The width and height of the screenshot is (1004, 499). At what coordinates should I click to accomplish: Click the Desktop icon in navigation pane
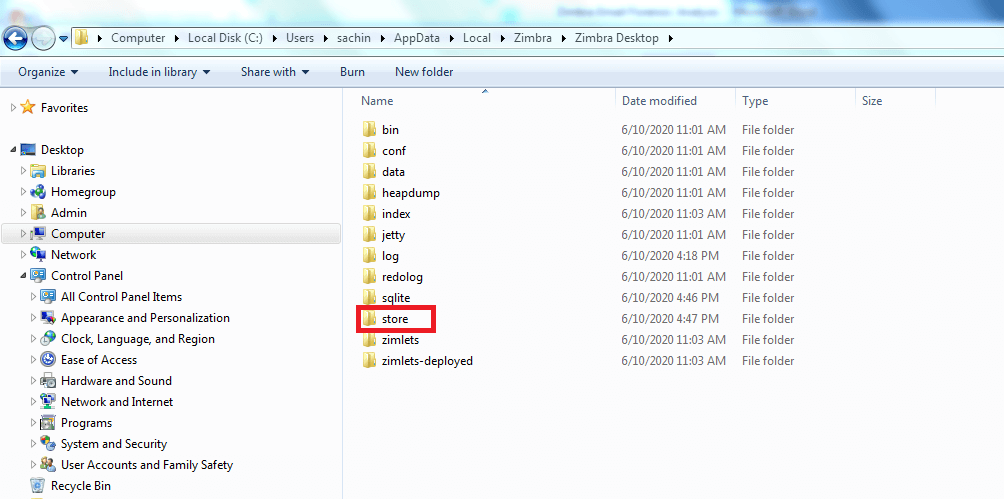click(x=28, y=150)
